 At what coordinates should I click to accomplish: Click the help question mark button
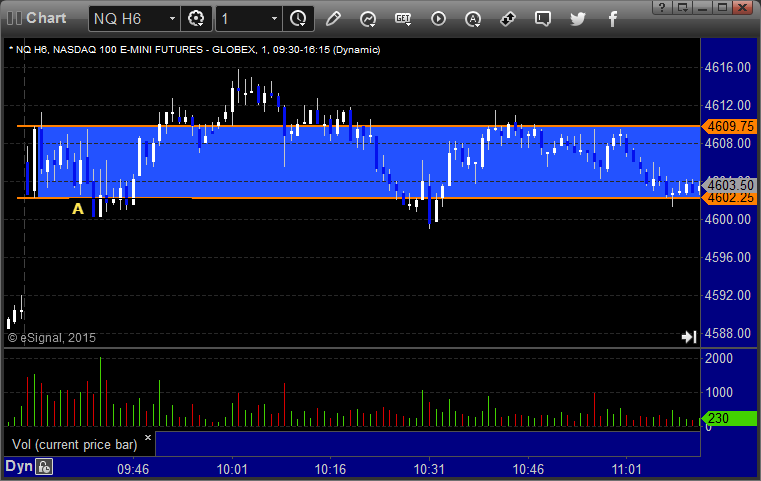pos(662,7)
